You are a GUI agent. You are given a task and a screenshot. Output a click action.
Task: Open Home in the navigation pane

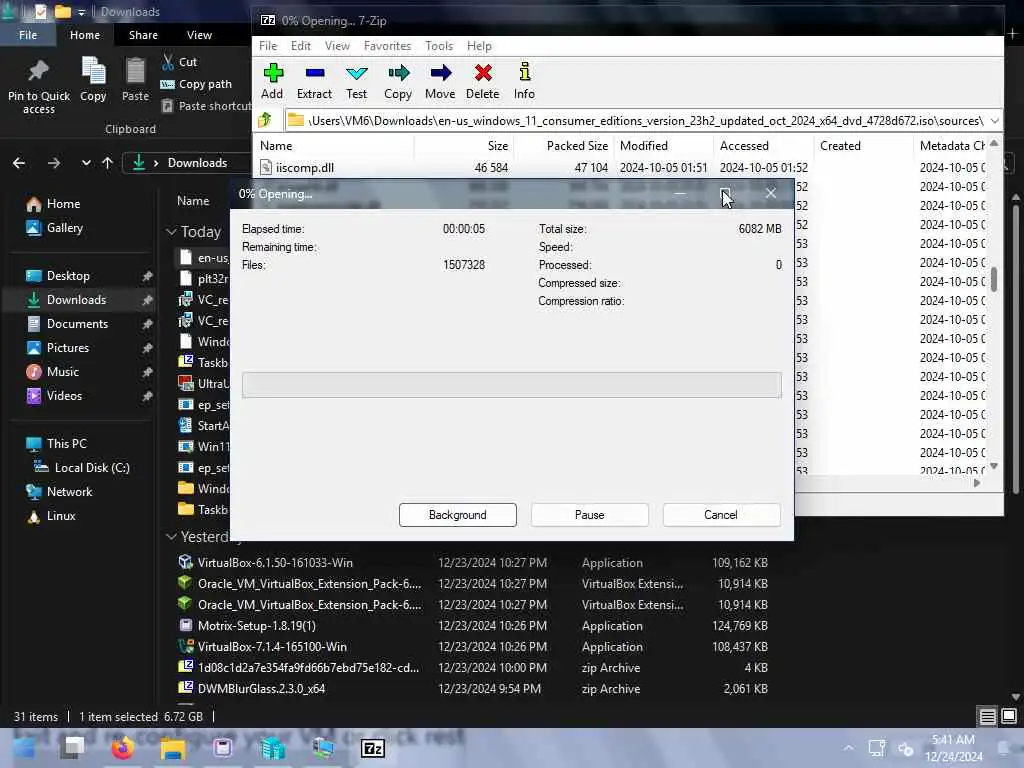54,204
